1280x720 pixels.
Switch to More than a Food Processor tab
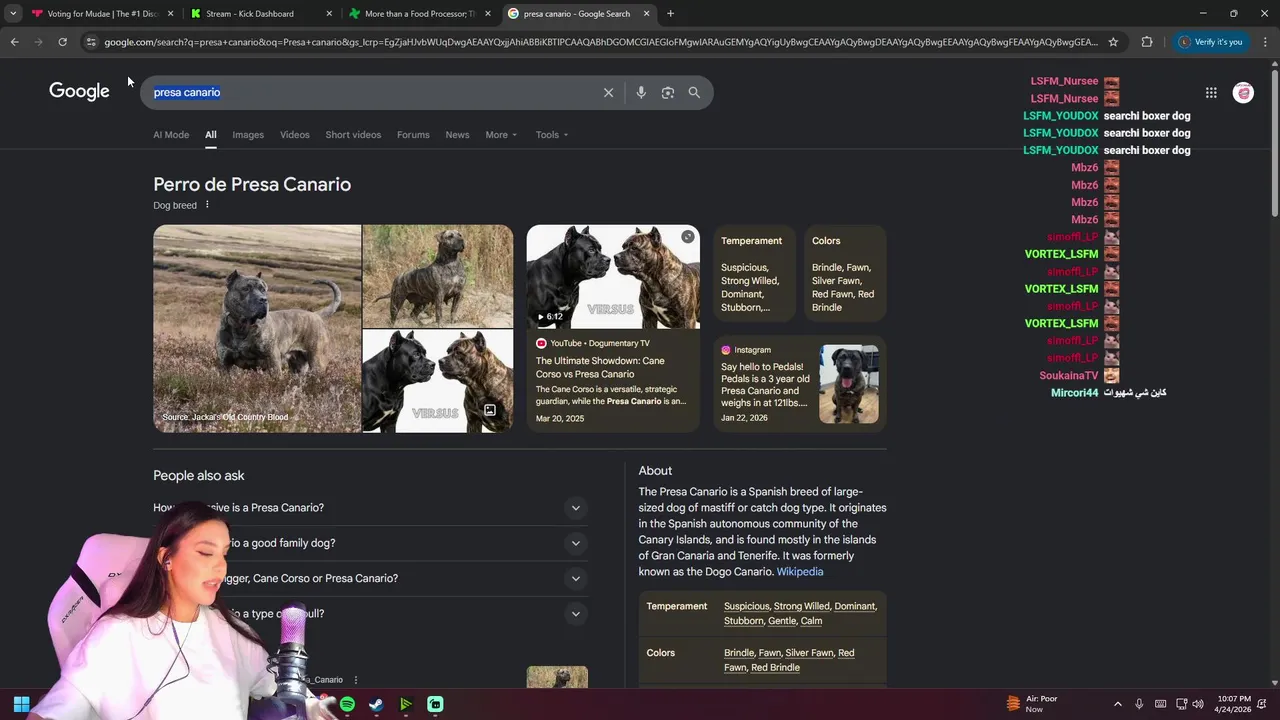[x=418, y=14]
